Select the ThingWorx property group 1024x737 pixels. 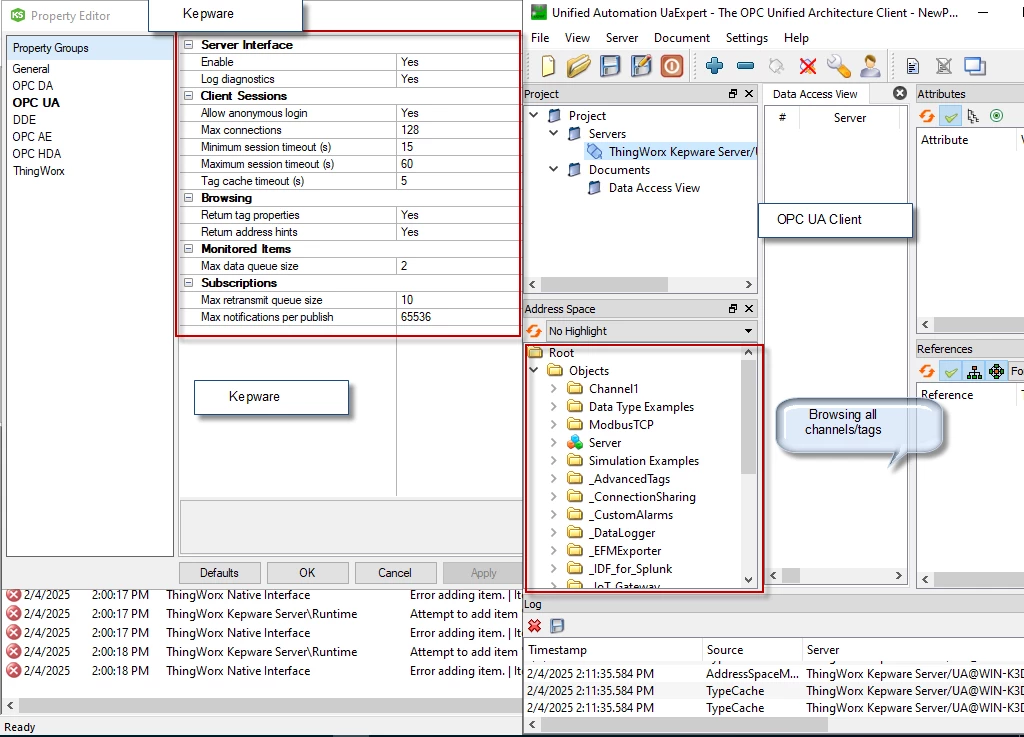click(x=39, y=171)
